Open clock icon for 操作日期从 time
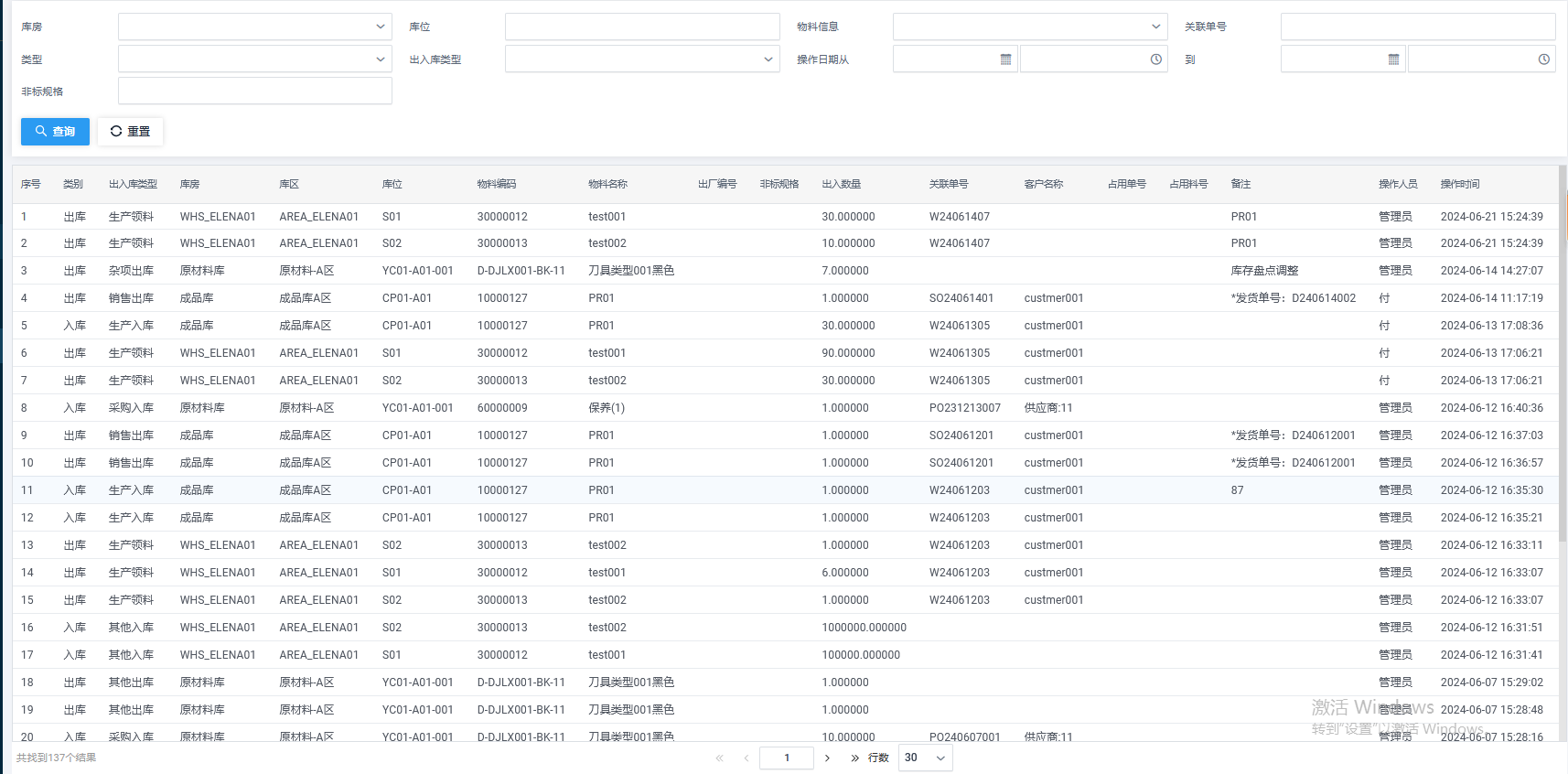This screenshot has height=774, width=1568. point(1155,59)
